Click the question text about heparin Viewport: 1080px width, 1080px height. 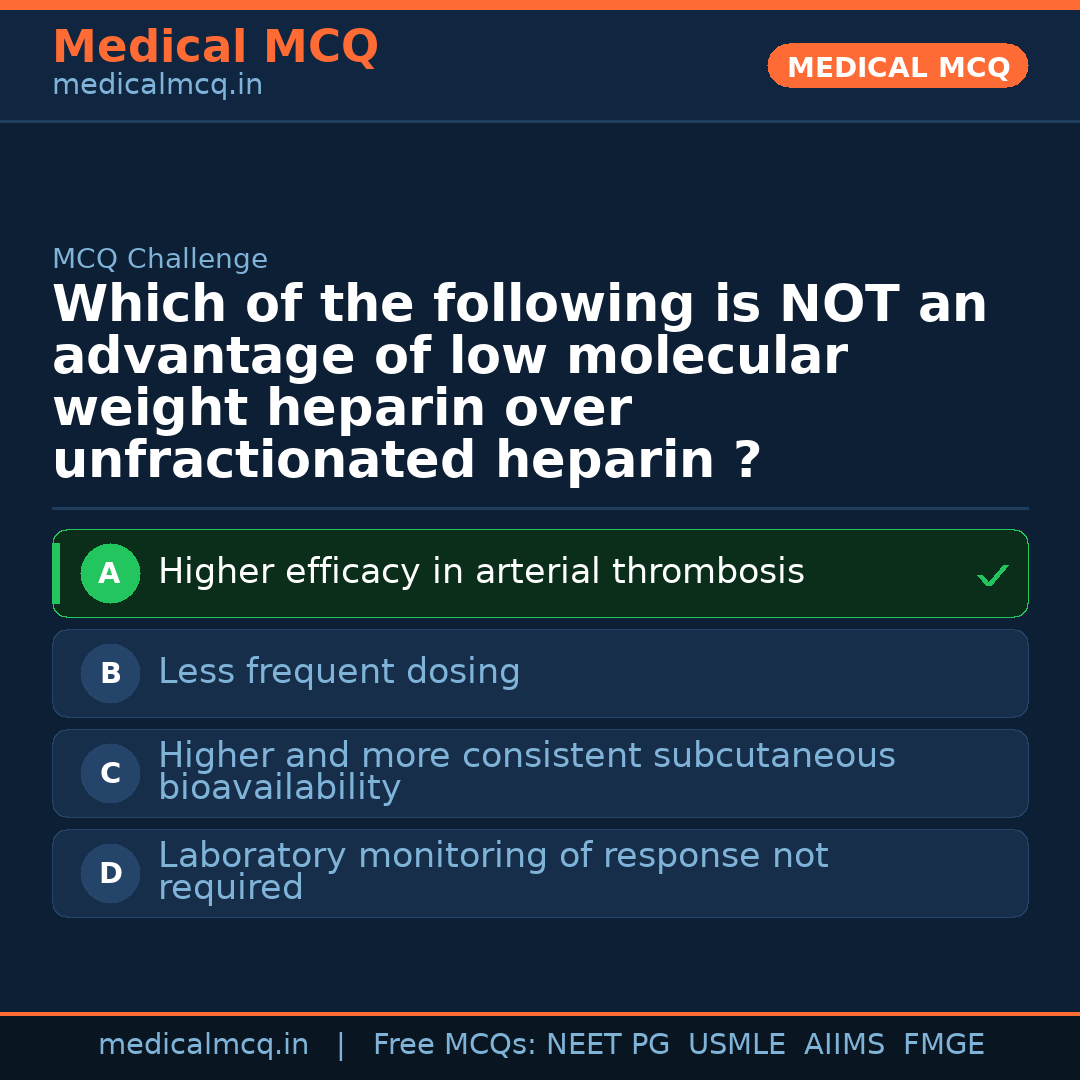[520, 382]
